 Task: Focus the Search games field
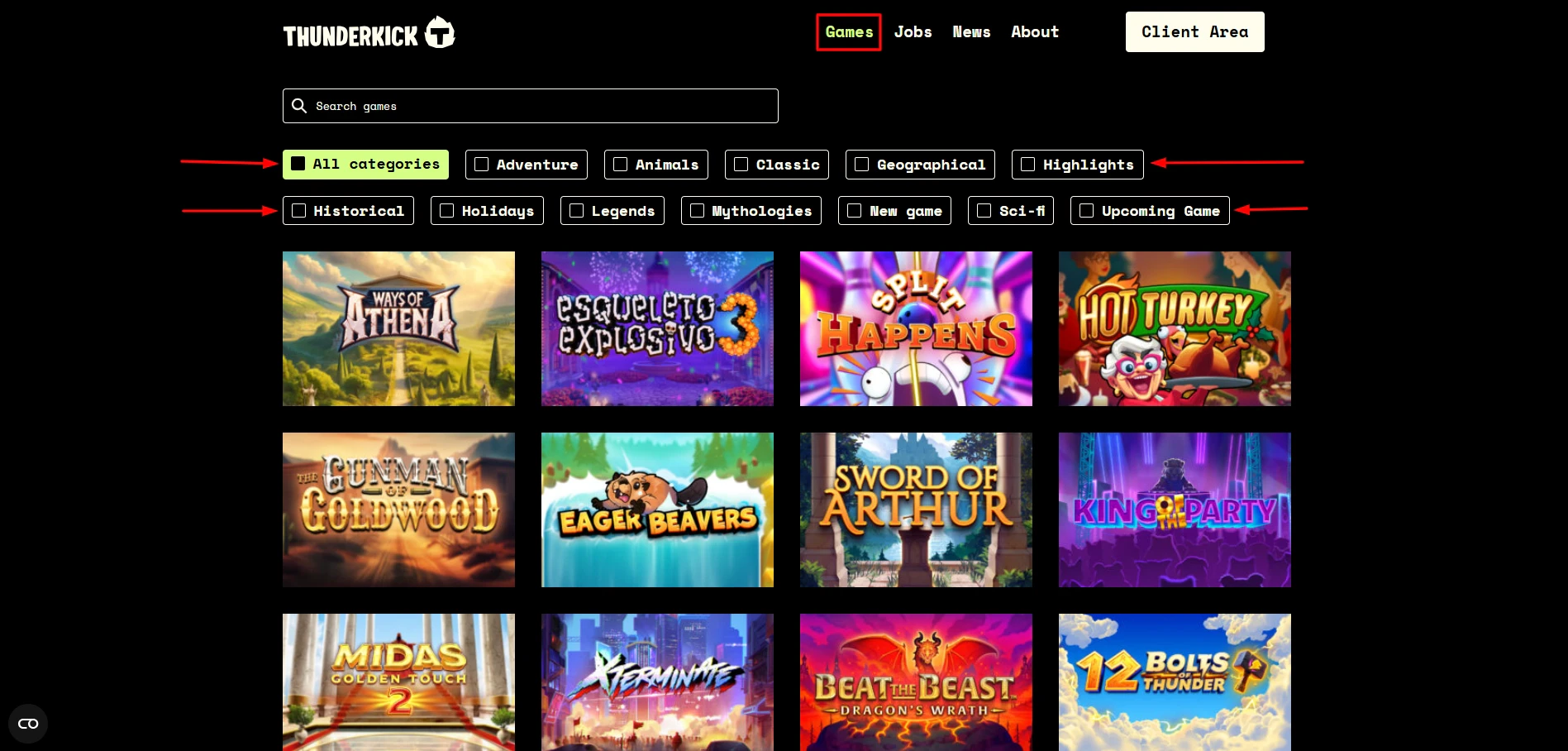tap(531, 106)
